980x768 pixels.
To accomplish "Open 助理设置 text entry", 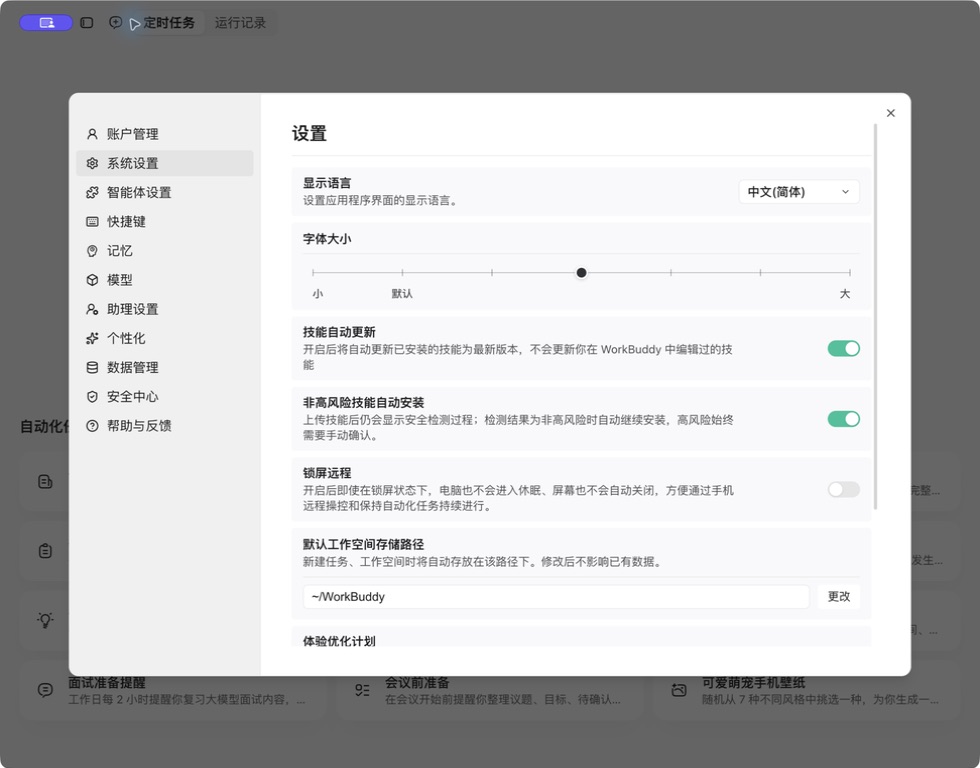I will (x=132, y=309).
